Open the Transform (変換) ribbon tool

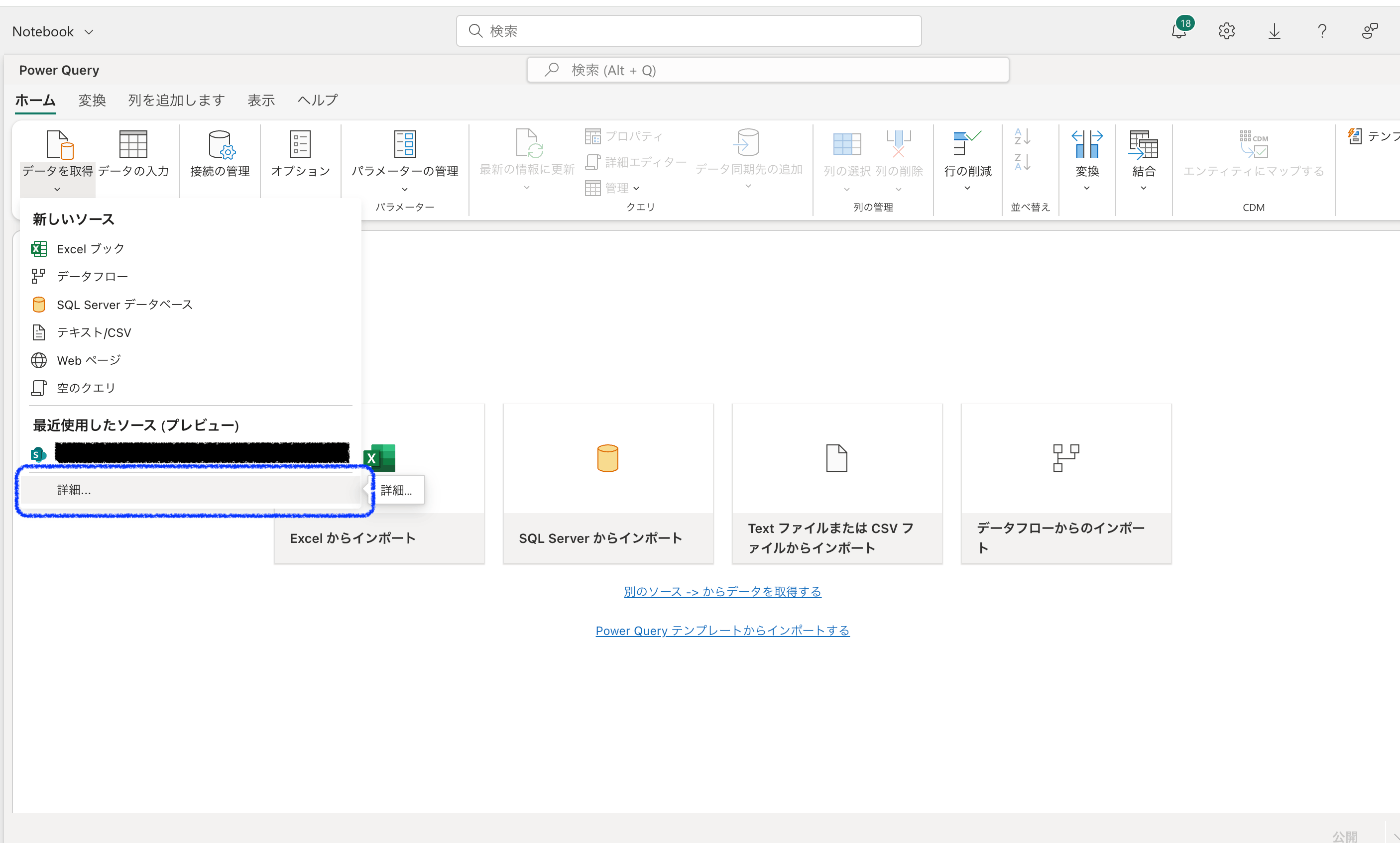(1086, 144)
